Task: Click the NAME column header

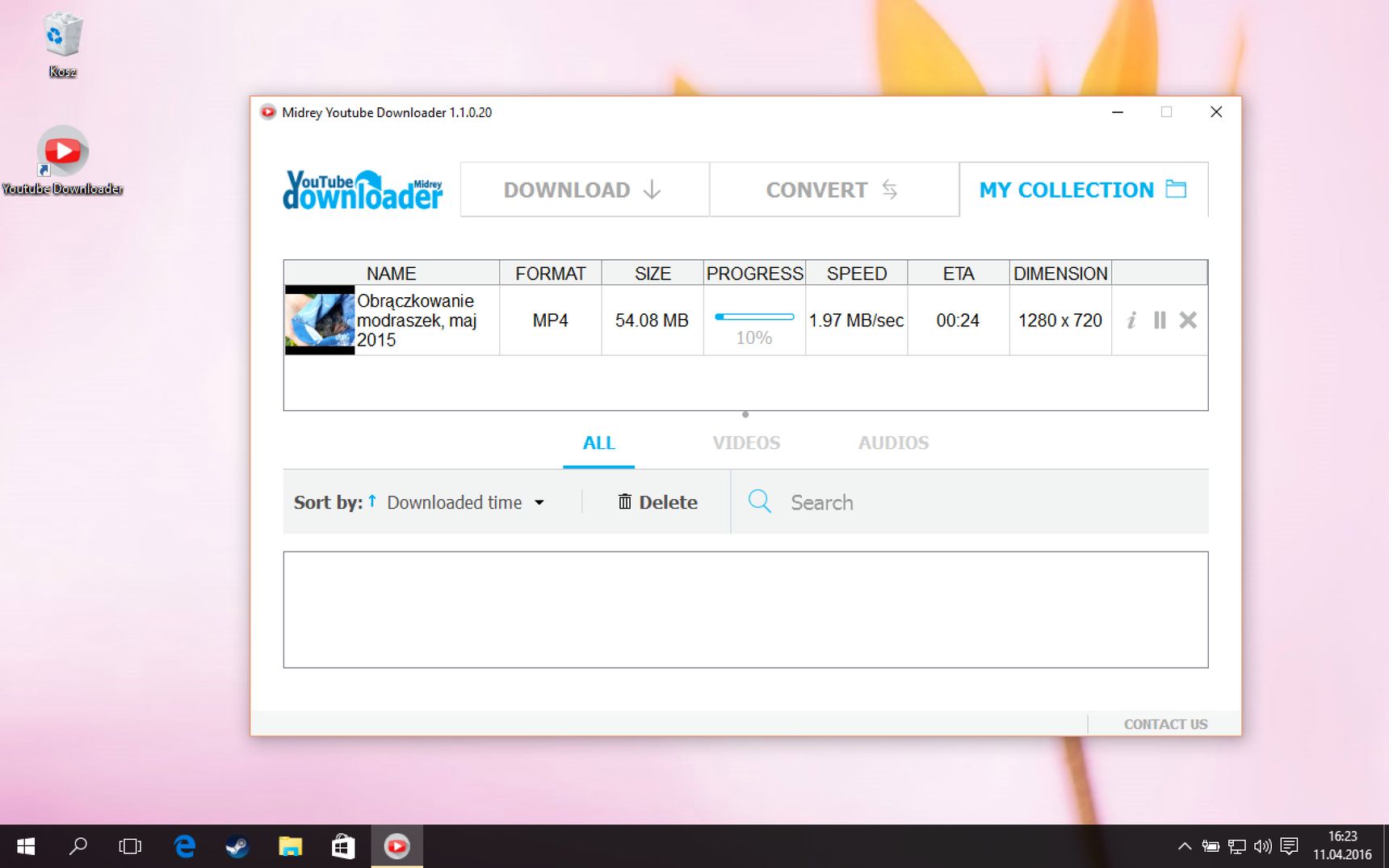Action: pyautogui.click(x=392, y=274)
